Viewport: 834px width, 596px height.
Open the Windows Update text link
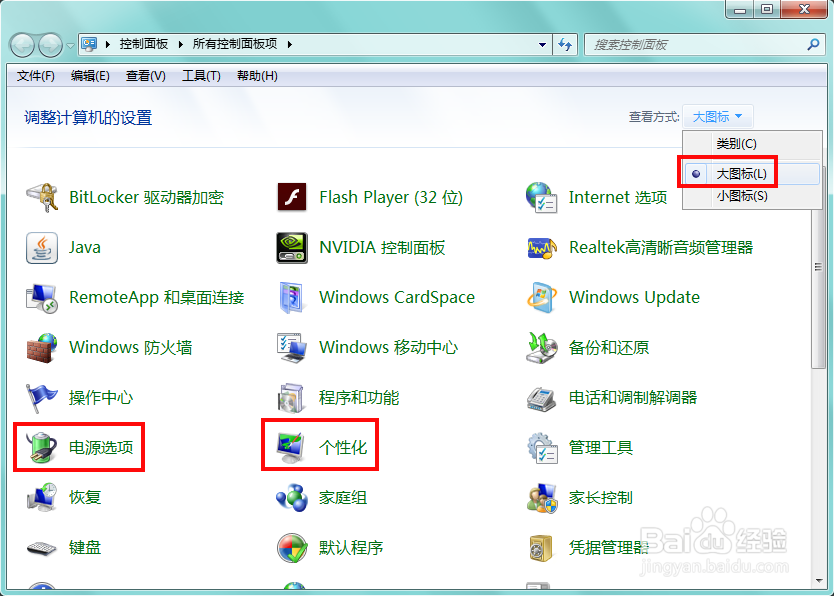[635, 297]
